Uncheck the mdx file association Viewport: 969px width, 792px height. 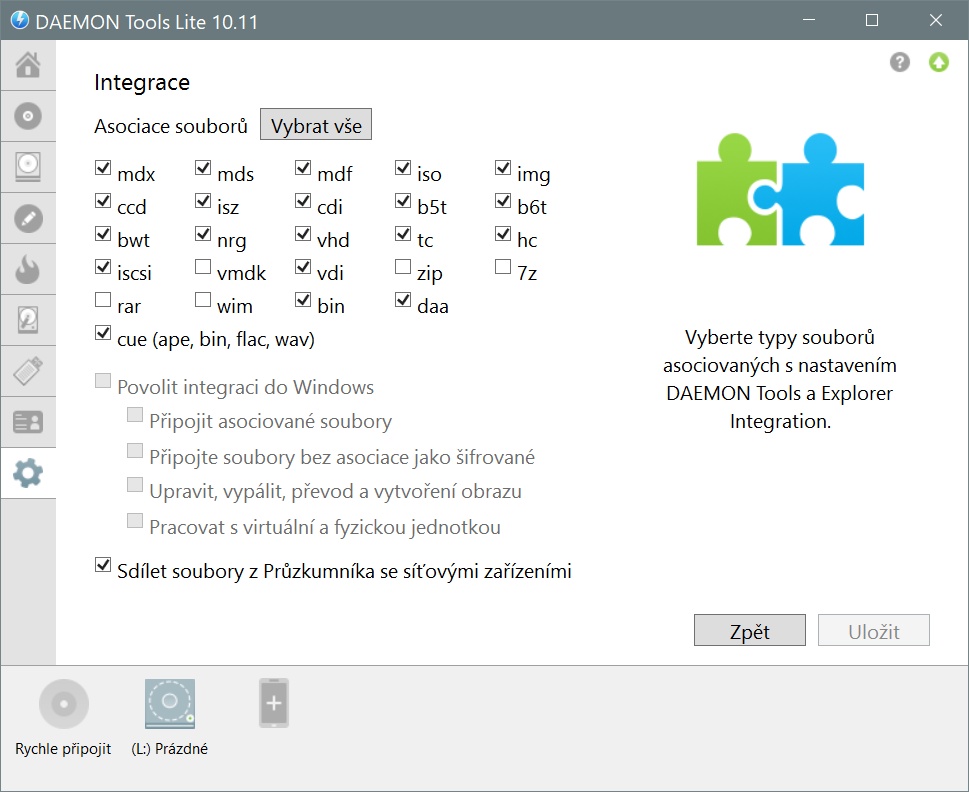coord(103,167)
